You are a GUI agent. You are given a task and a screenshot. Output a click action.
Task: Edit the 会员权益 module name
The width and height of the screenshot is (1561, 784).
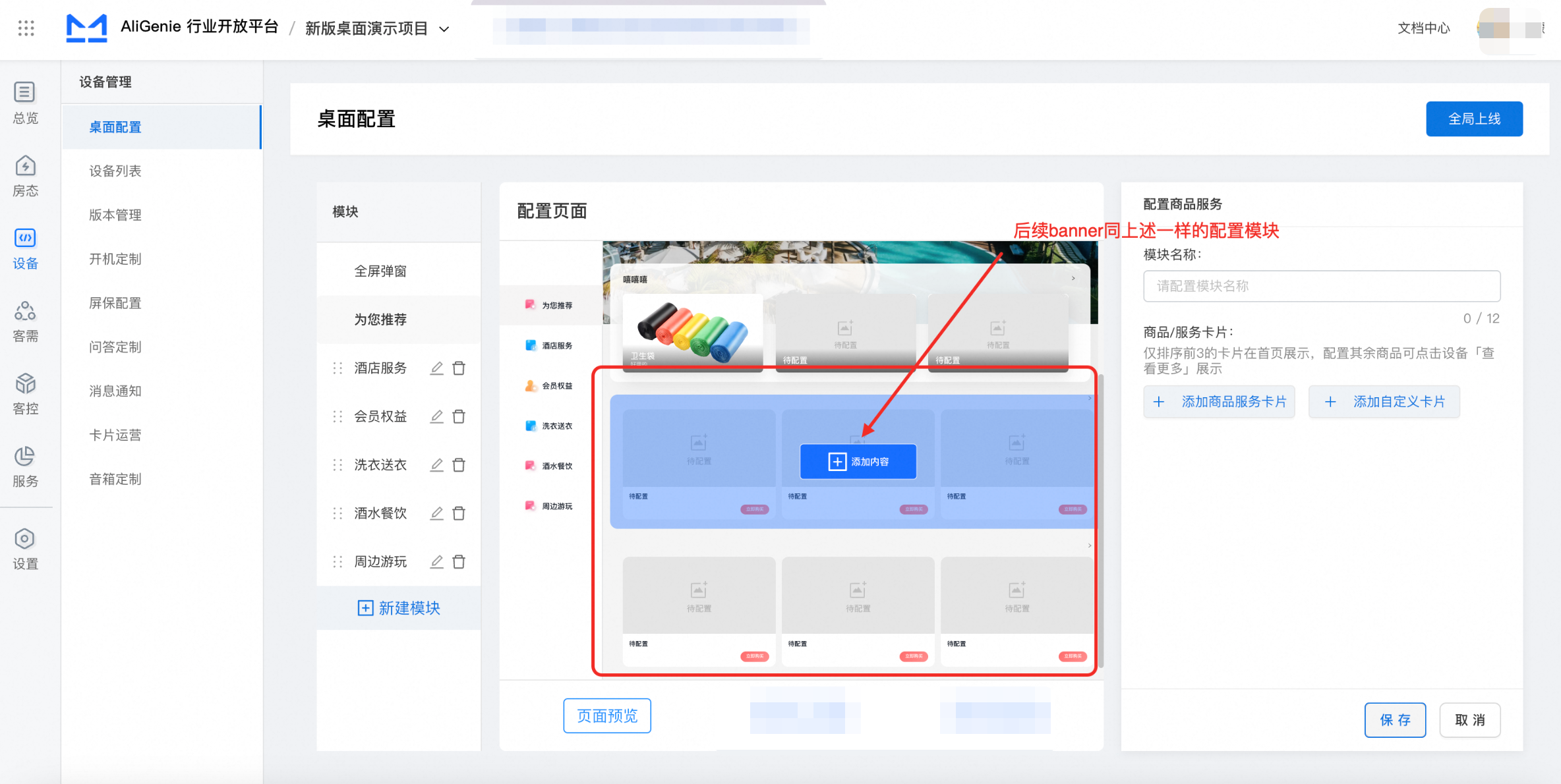pyautogui.click(x=436, y=416)
